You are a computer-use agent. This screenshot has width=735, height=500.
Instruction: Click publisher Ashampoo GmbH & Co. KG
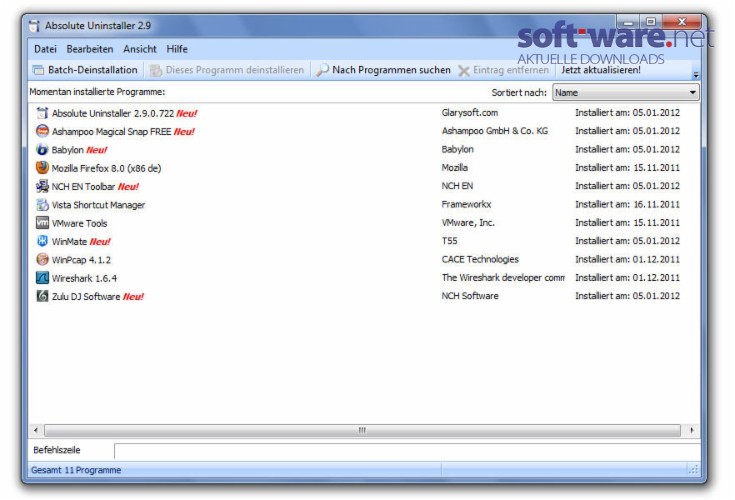coord(495,131)
